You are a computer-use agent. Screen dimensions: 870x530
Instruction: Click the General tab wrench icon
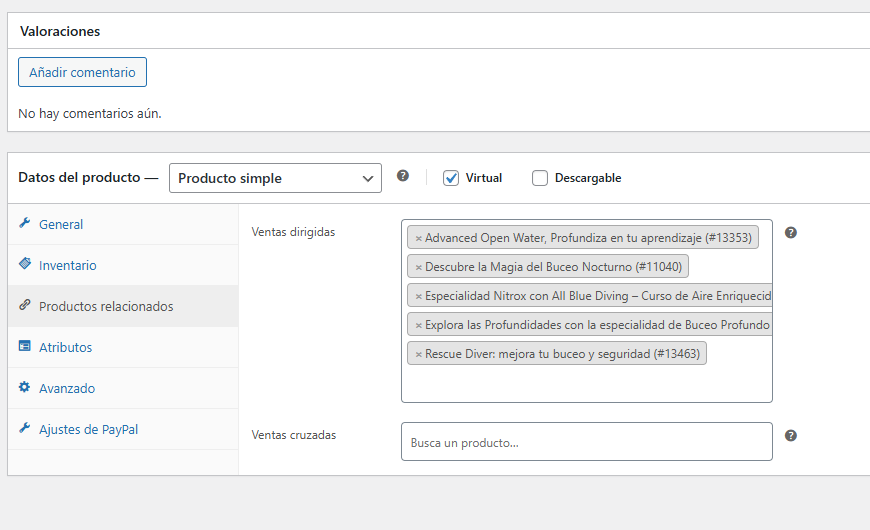pos(24,223)
